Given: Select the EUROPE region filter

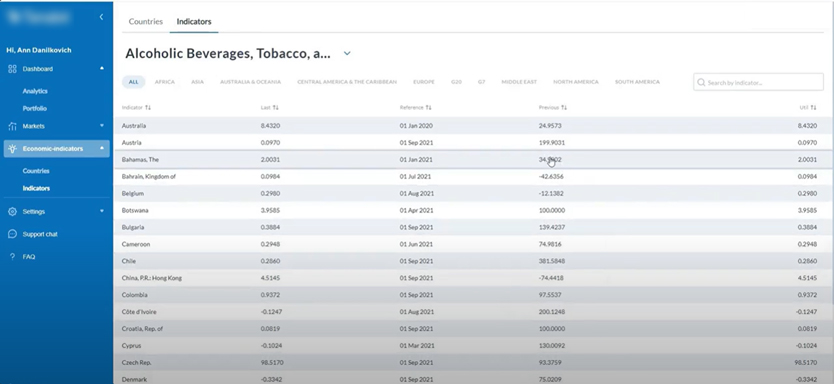Looking at the screenshot, I should point(424,82).
